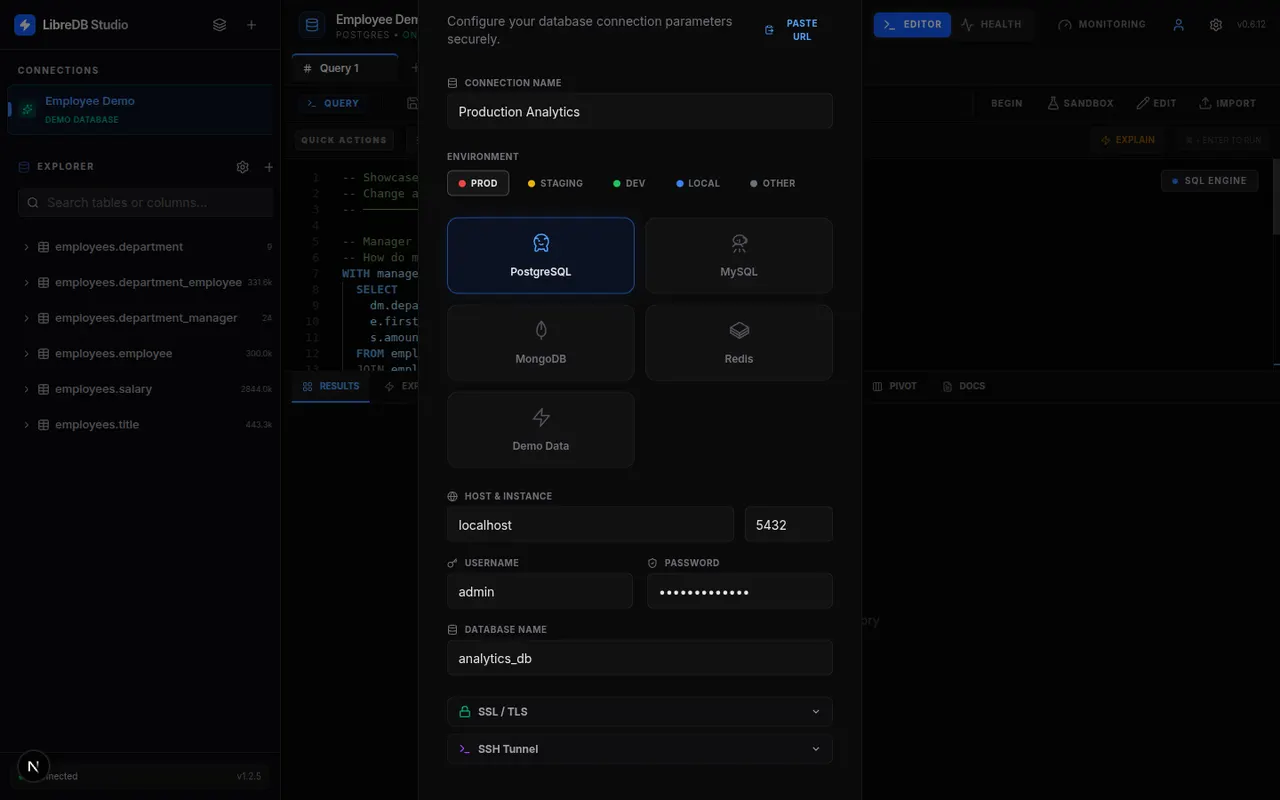This screenshot has width=1280, height=800.
Task: Click the Database Name field
Action: point(640,659)
